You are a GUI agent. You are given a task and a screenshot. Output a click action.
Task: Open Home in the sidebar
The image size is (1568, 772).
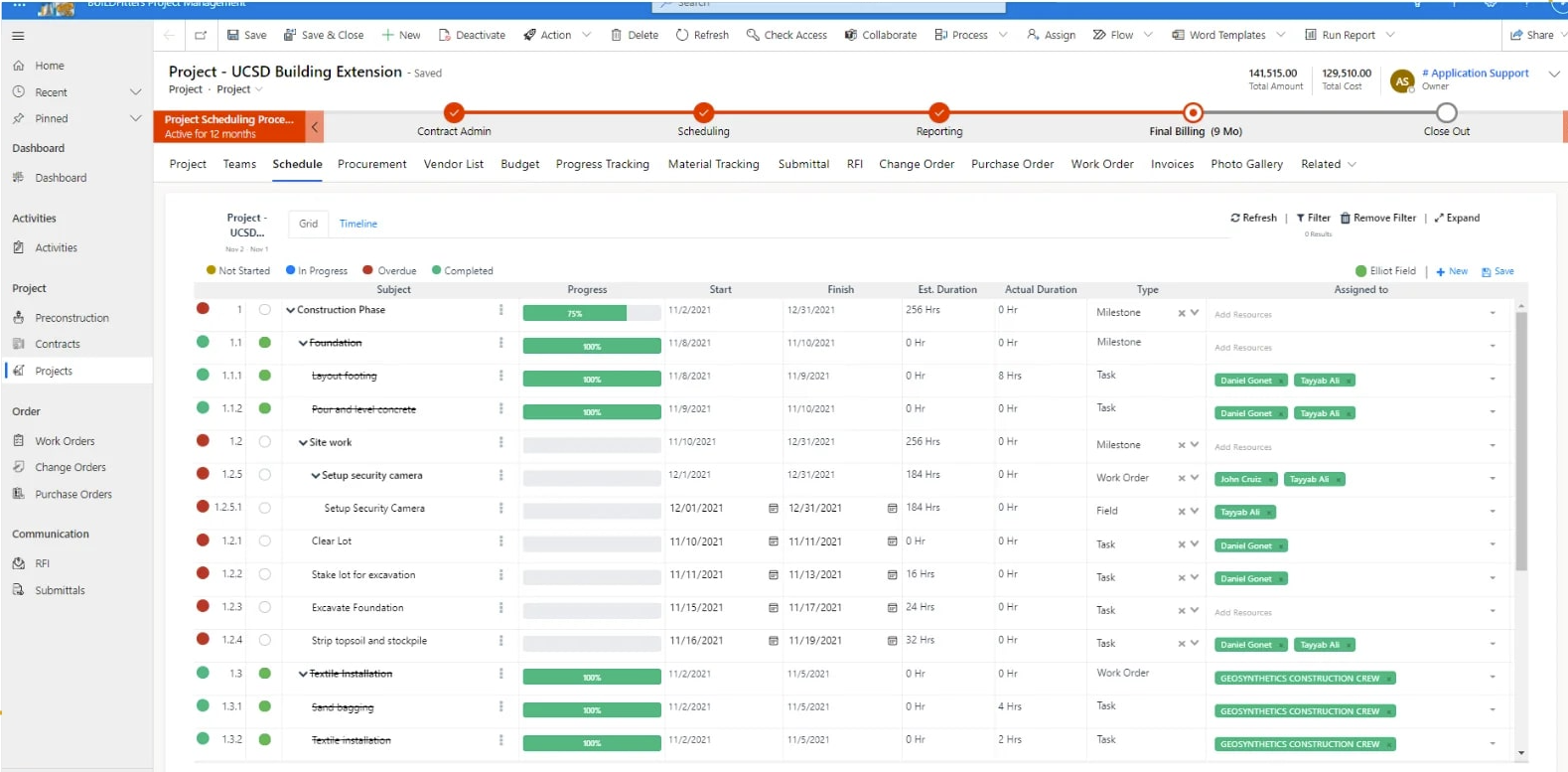(50, 66)
